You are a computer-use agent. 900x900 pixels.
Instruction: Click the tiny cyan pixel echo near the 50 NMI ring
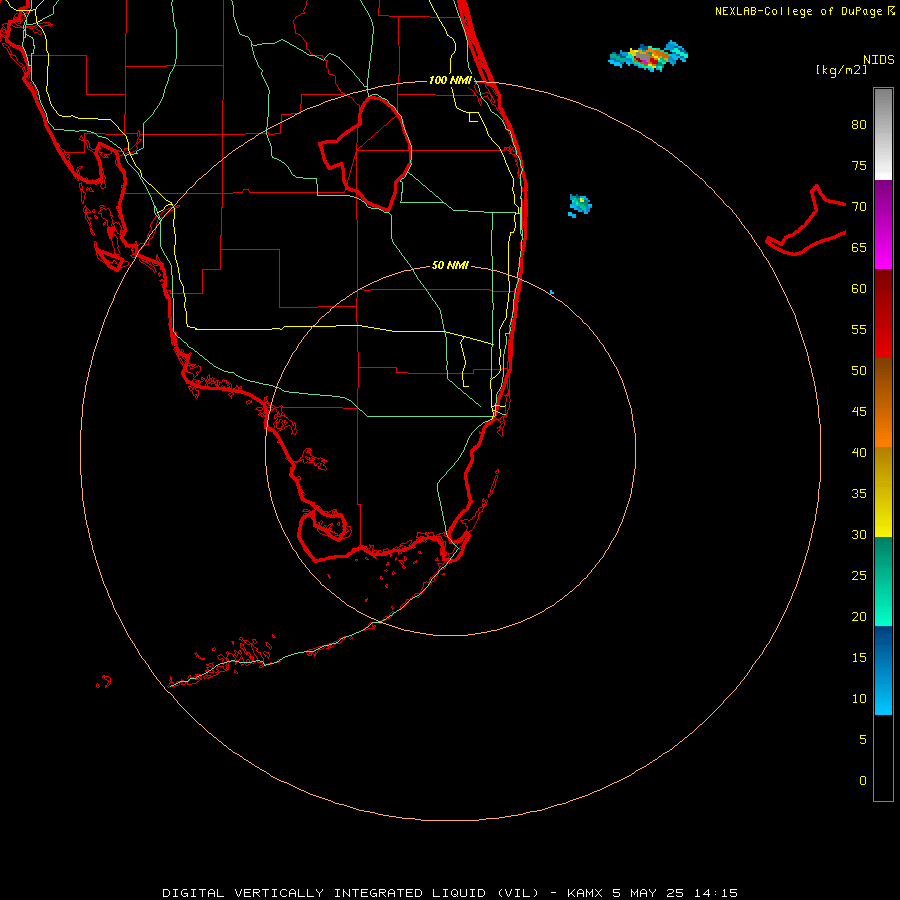552,293
